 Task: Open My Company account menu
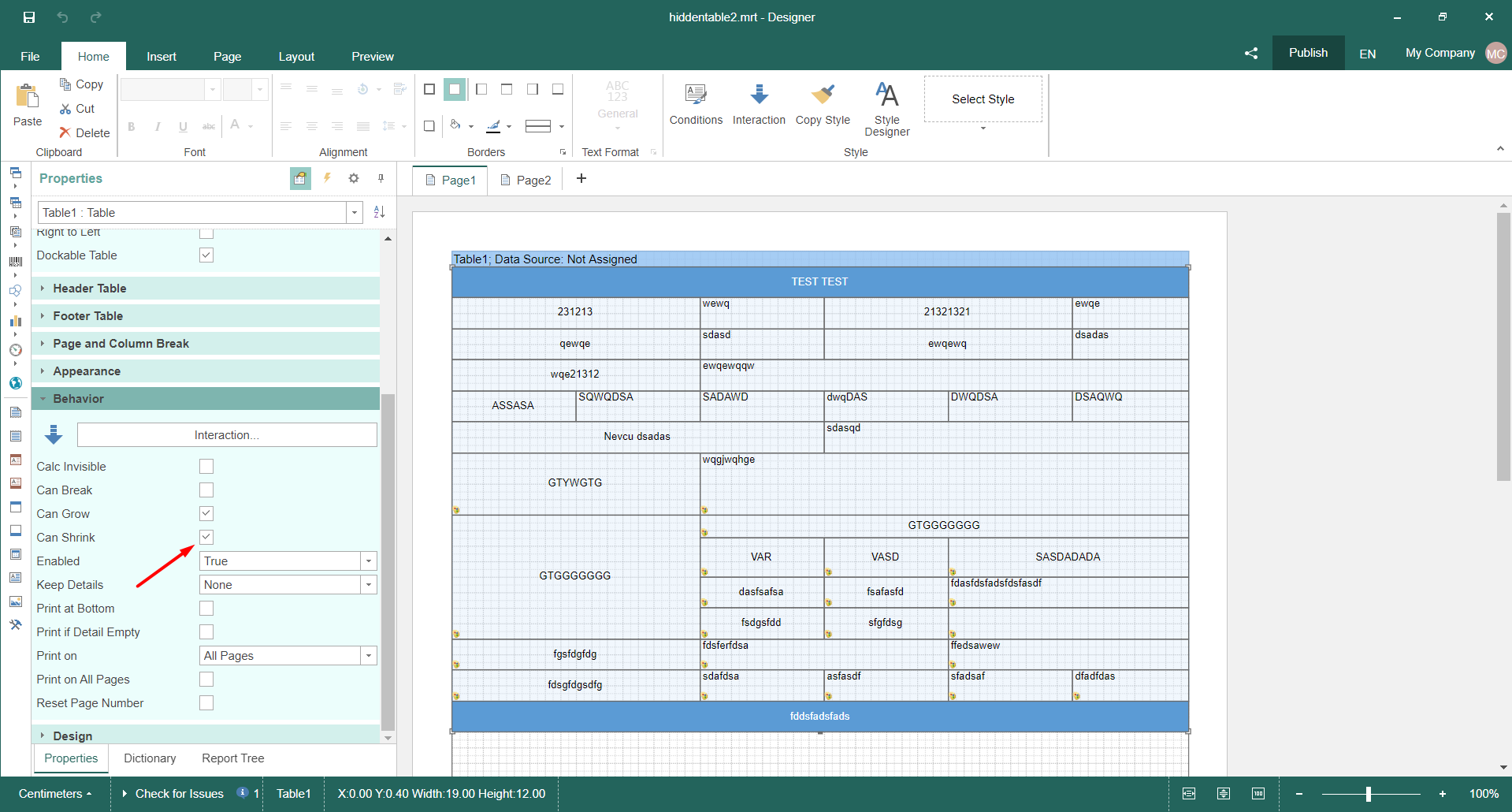(1455, 53)
